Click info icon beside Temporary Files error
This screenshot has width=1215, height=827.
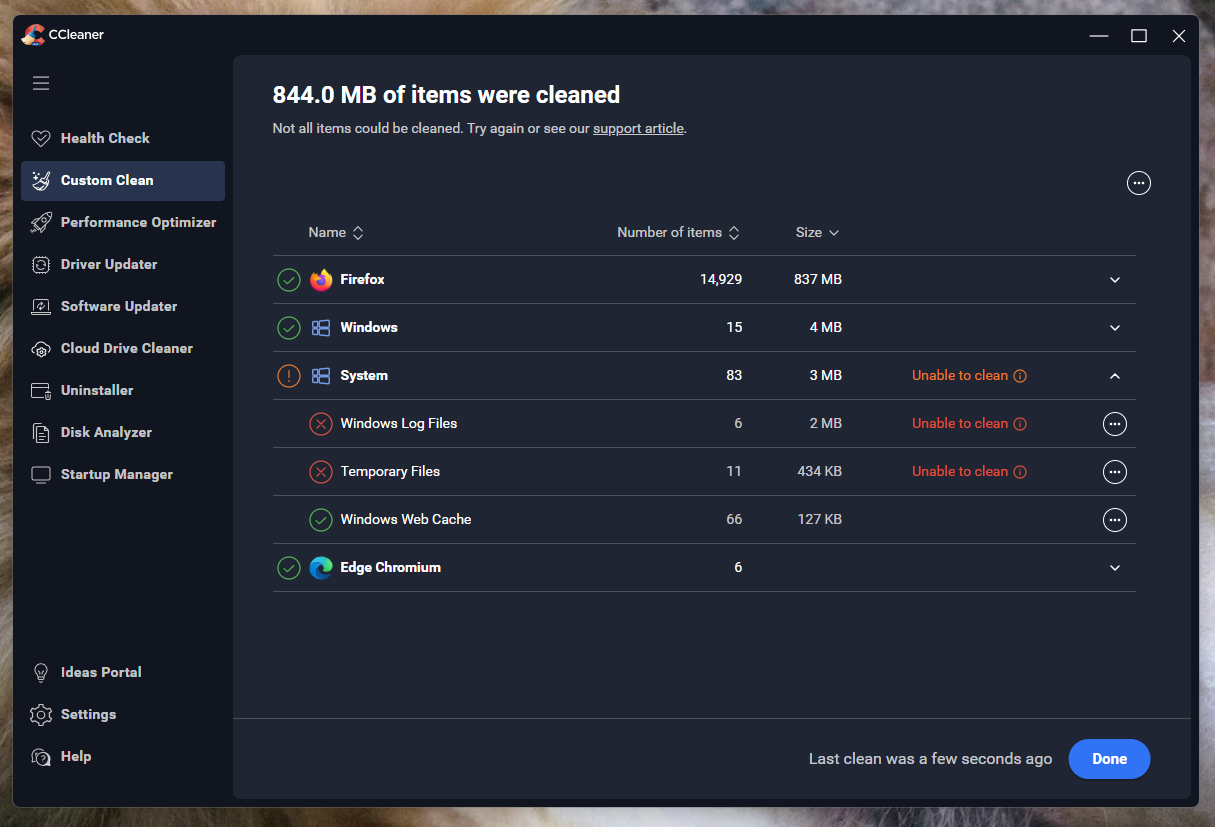pyautogui.click(x=1020, y=472)
